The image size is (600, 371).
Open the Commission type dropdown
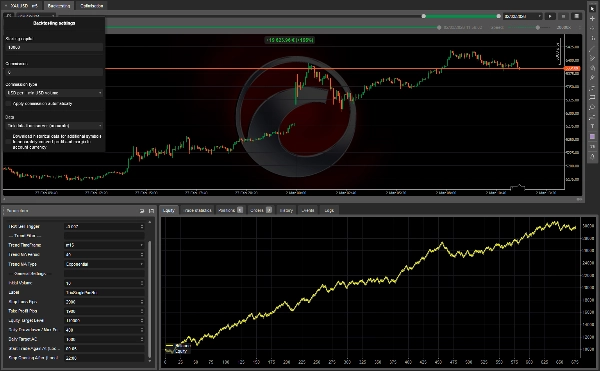[54, 93]
